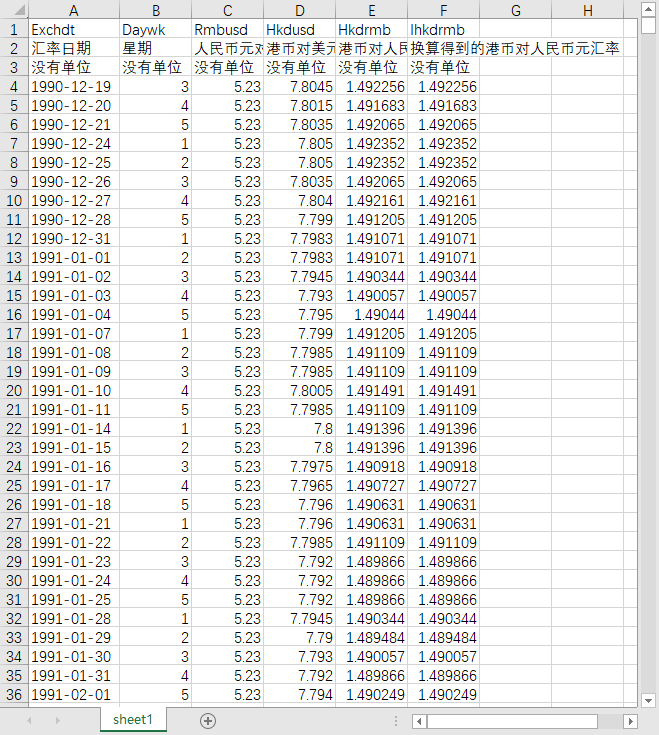Select all cells via corner button

click(14, 9)
